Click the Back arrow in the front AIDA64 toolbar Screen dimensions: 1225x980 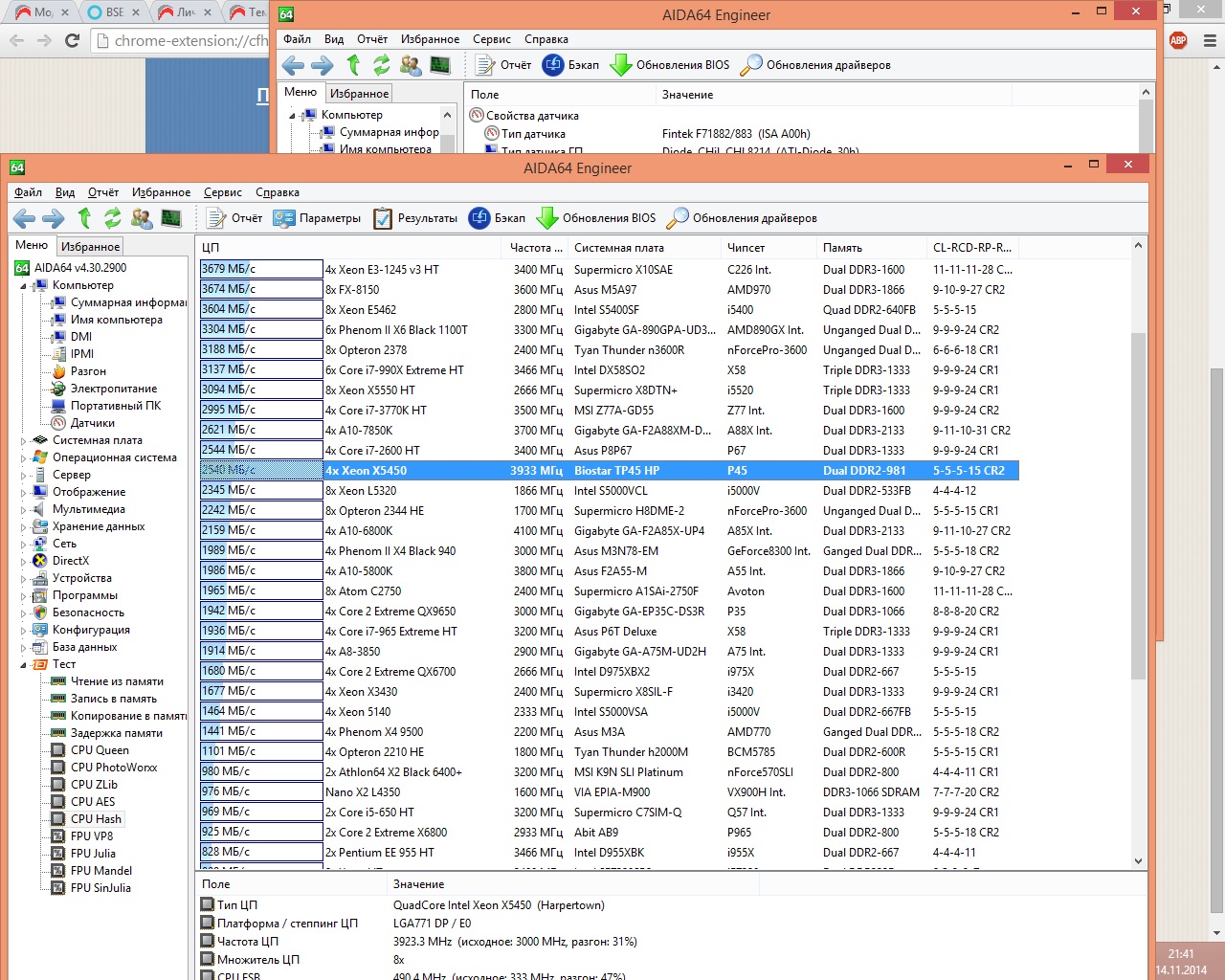click(x=25, y=218)
